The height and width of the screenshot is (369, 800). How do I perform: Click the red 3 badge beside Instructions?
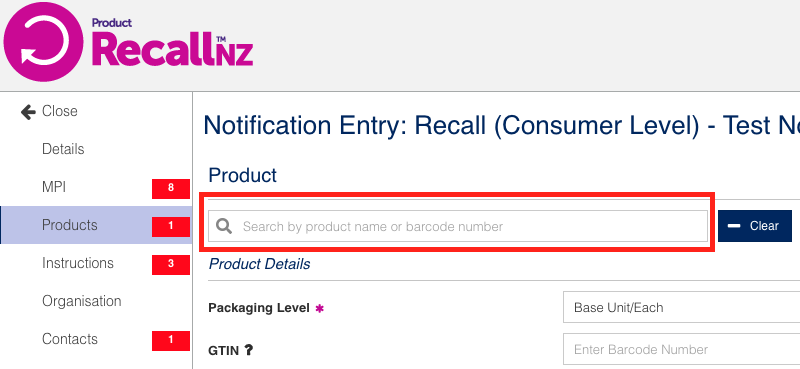[x=171, y=264]
